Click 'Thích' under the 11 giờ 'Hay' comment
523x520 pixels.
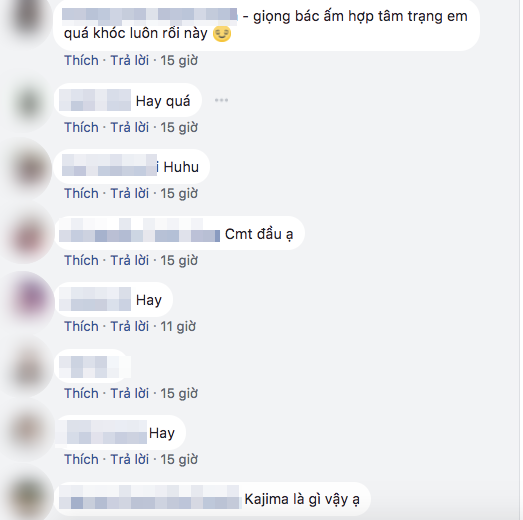pyautogui.click(x=81, y=327)
